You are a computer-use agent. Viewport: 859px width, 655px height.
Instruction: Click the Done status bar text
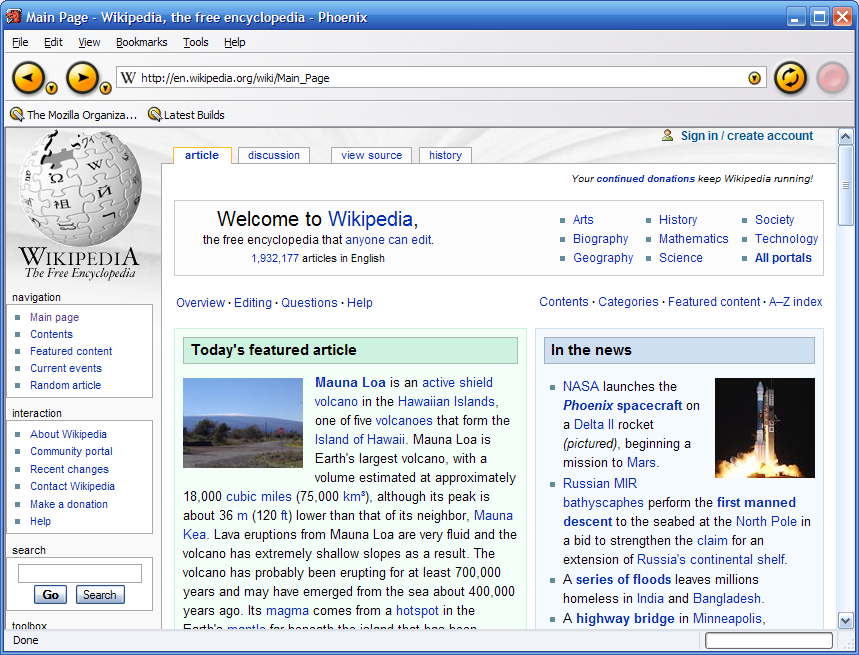26,640
